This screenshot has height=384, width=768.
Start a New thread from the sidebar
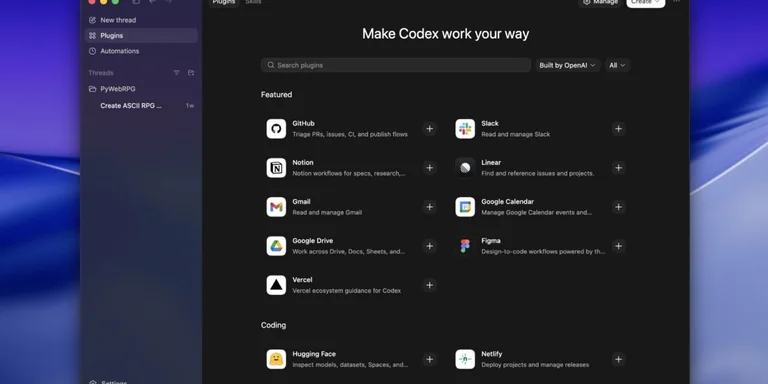pos(141,20)
